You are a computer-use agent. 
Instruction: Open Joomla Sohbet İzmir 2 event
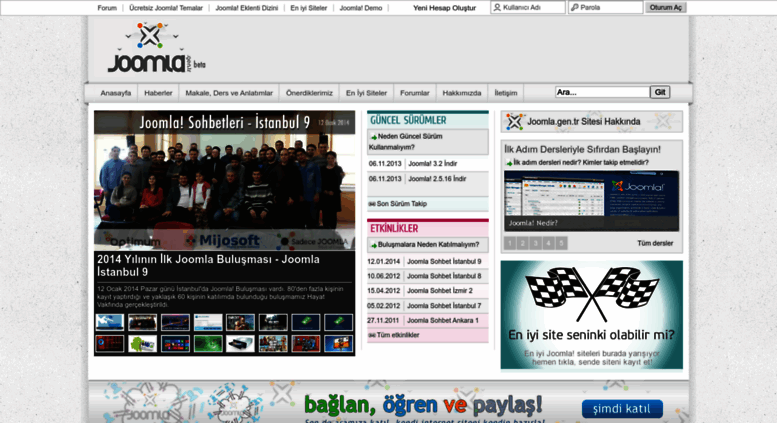pyautogui.click(x=440, y=291)
